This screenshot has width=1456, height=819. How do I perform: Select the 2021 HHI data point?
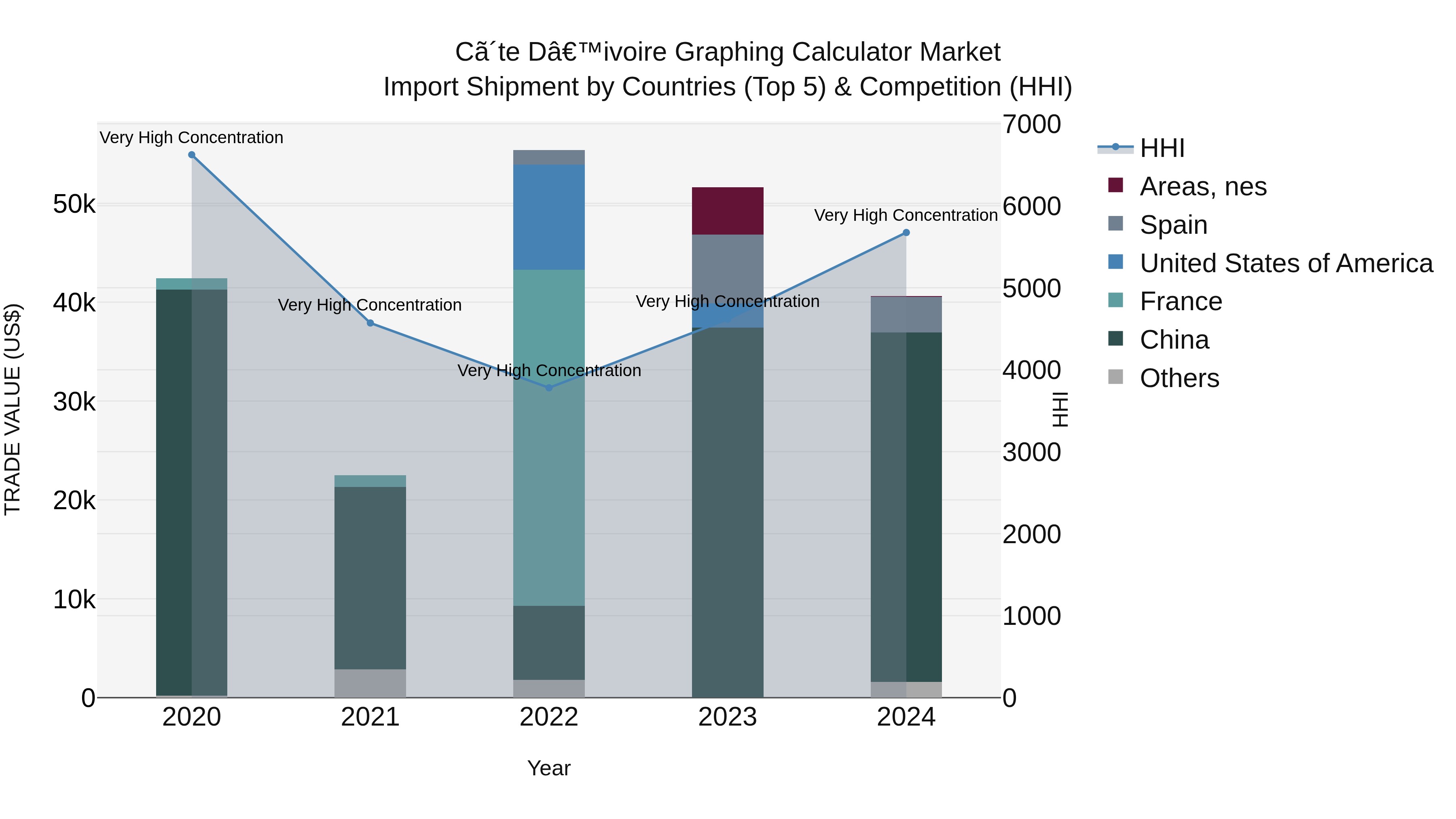coord(370,323)
